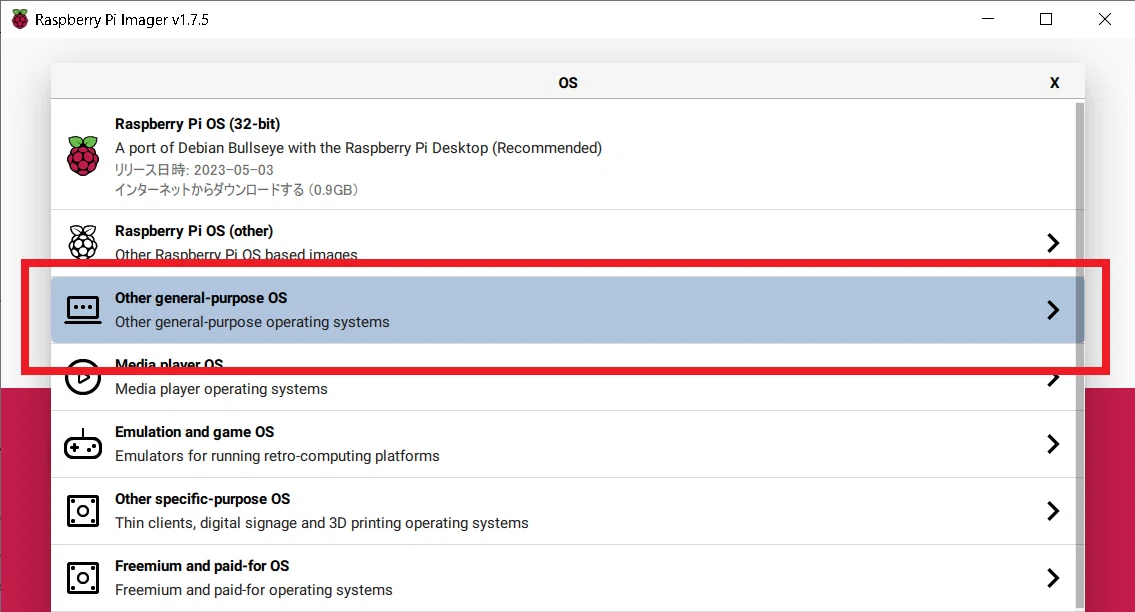Image resolution: width=1135 pixels, height=612 pixels.
Task: Expand the Other specific-purpose OS chevron
Action: coord(1053,511)
